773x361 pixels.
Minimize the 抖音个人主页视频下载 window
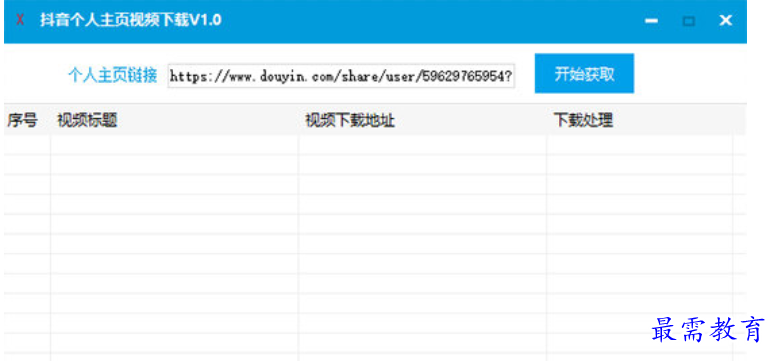tap(652, 21)
